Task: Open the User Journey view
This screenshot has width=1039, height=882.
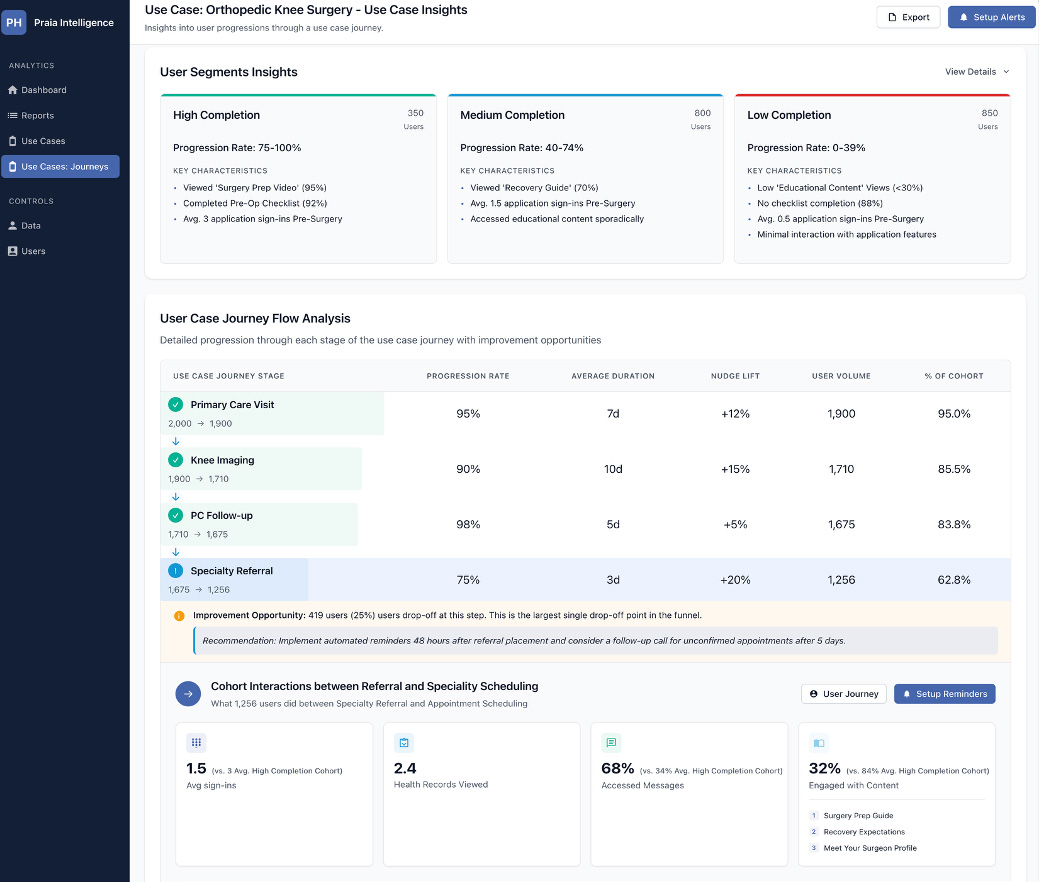Action: click(x=843, y=693)
